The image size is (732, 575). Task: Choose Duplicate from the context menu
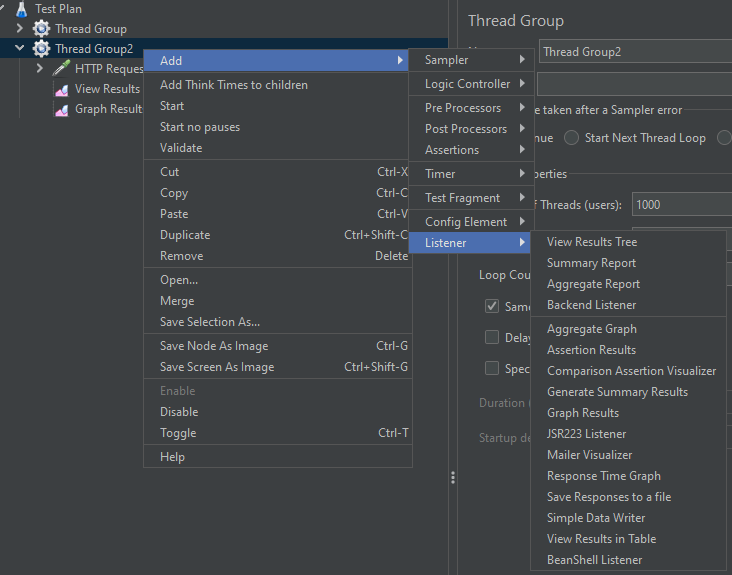pyautogui.click(x=278, y=235)
